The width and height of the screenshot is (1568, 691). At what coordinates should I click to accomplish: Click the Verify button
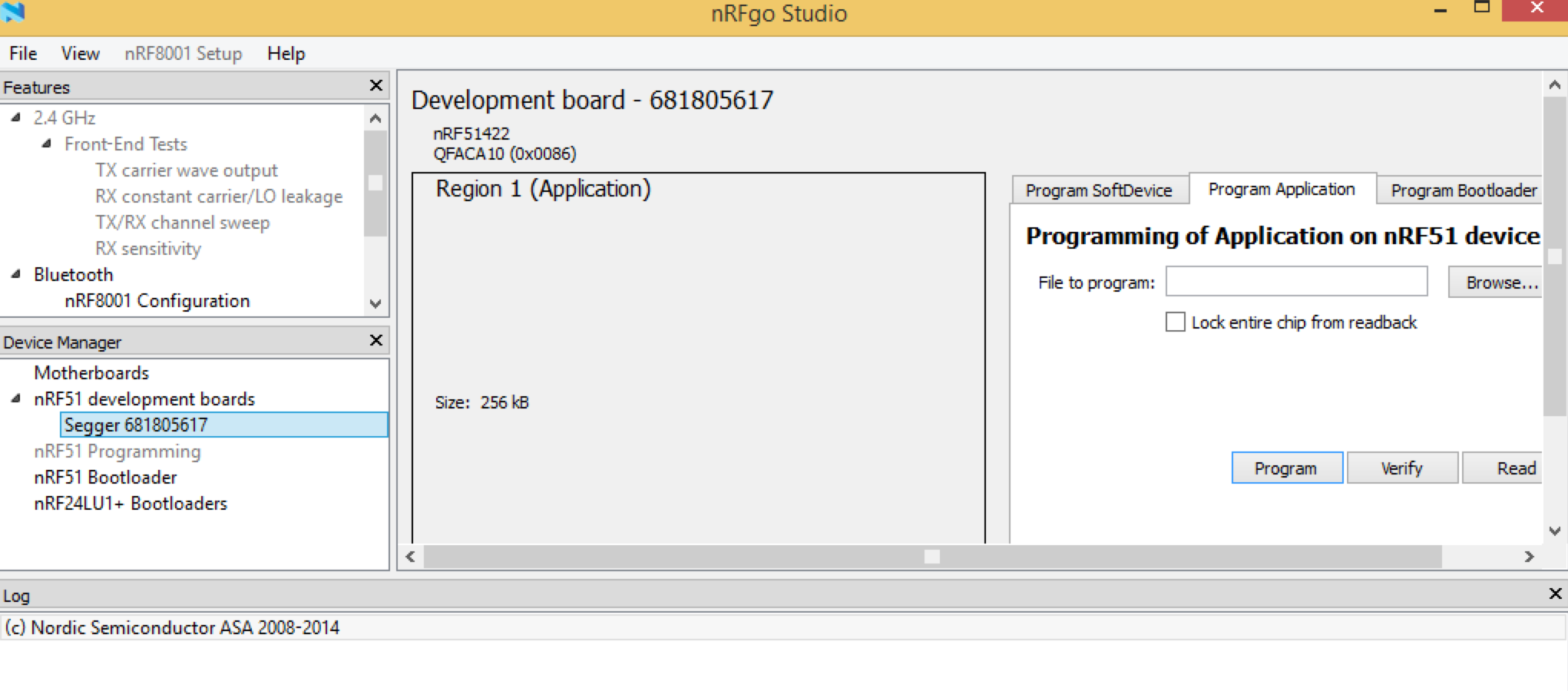(1402, 468)
